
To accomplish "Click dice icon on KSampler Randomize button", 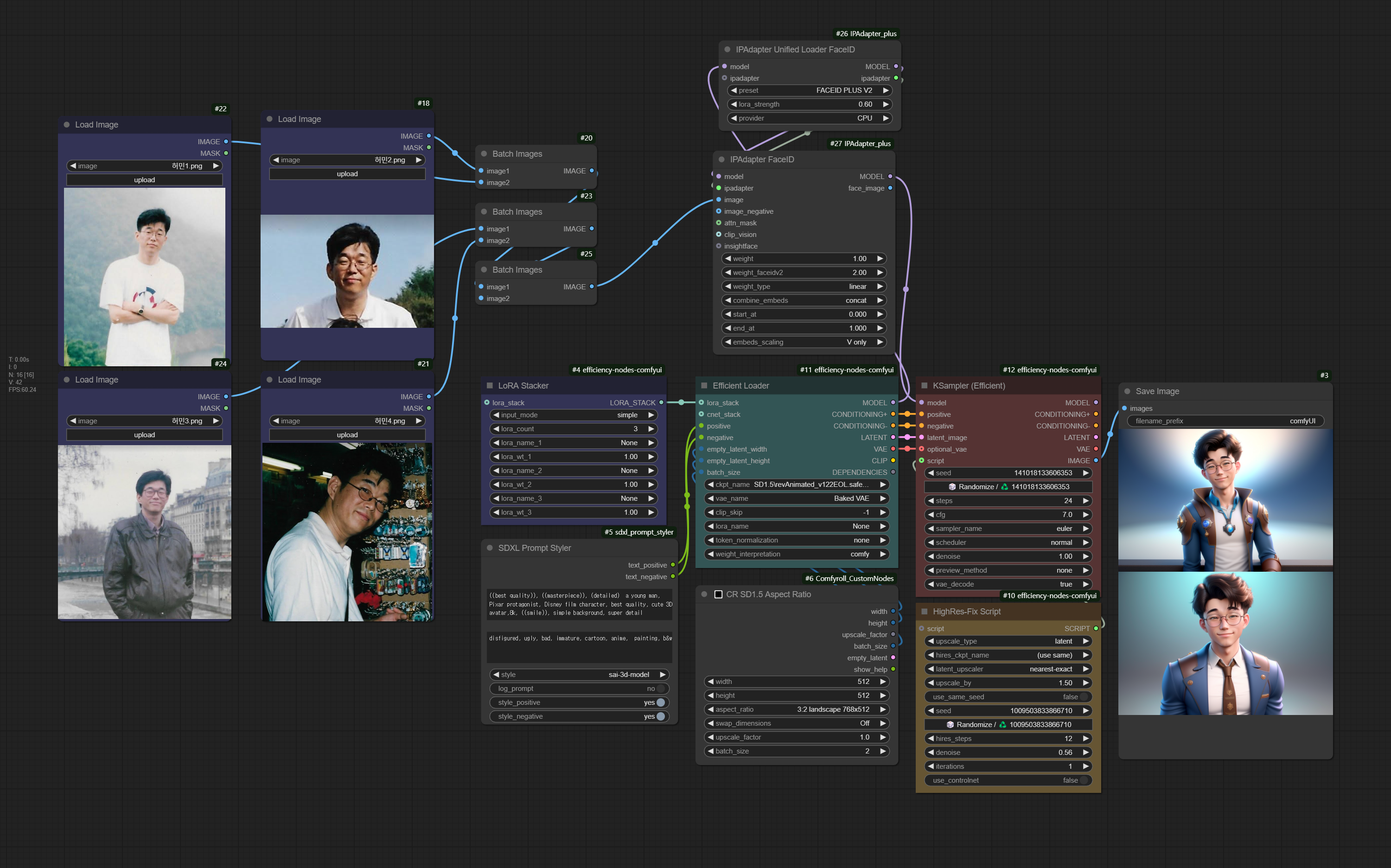I will (x=952, y=487).
